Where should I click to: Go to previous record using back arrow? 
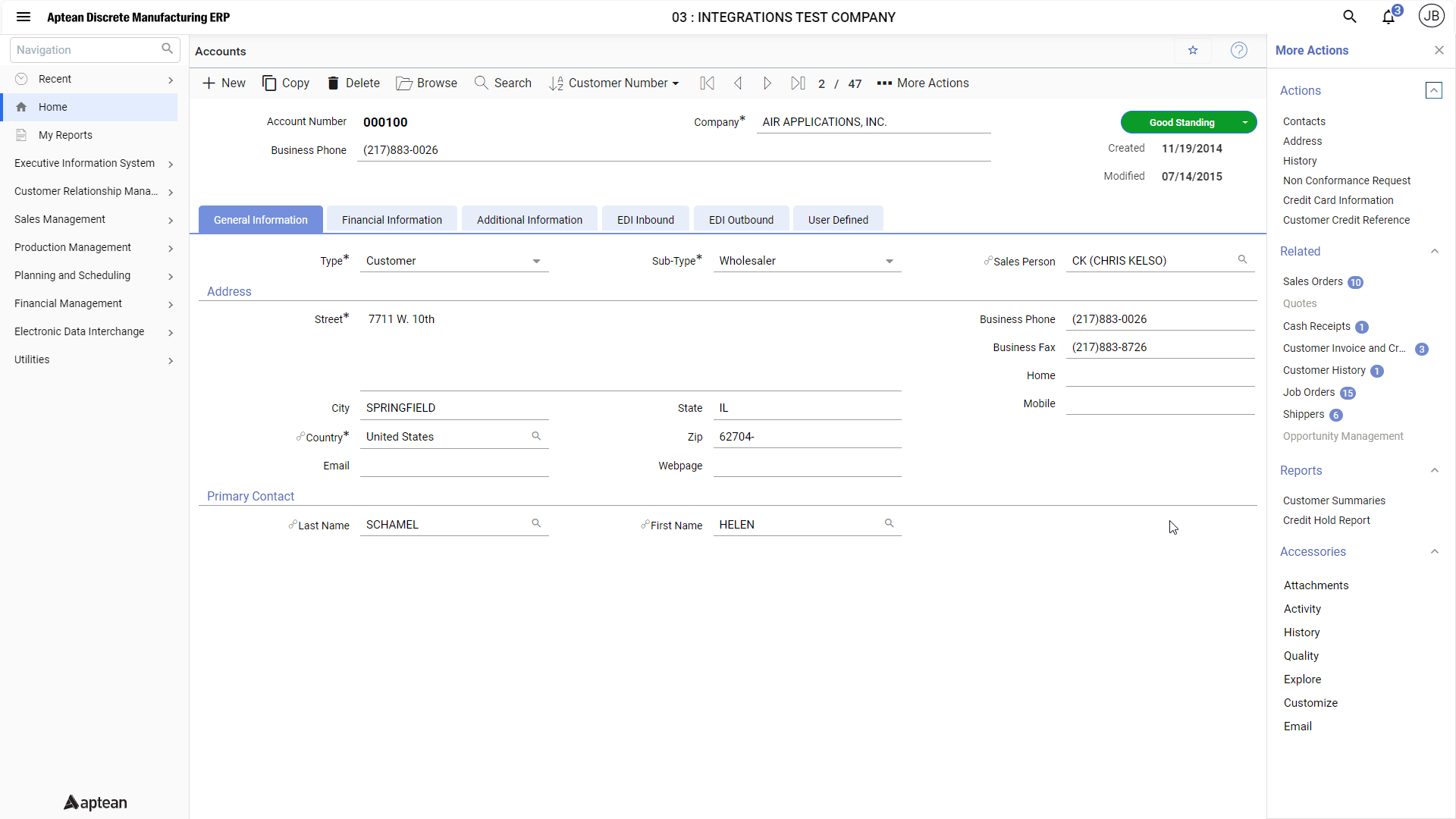click(x=738, y=83)
